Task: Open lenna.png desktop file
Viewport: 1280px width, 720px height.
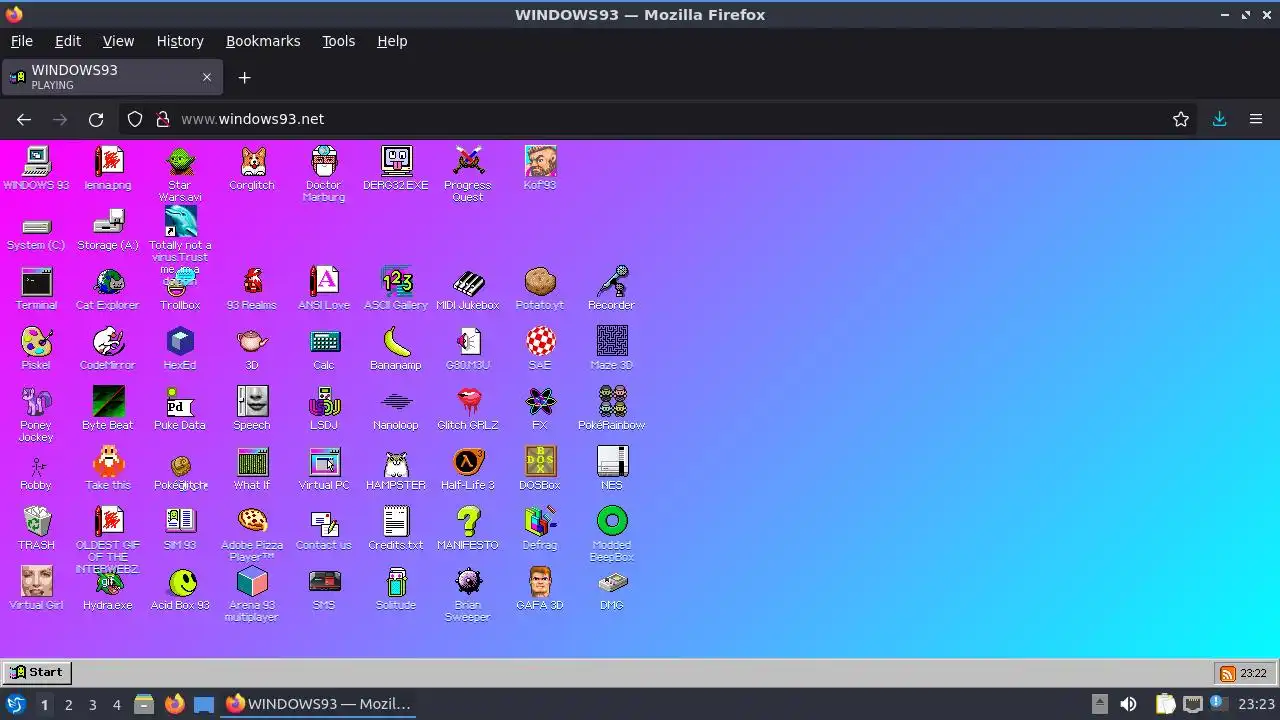Action: pyautogui.click(x=108, y=168)
